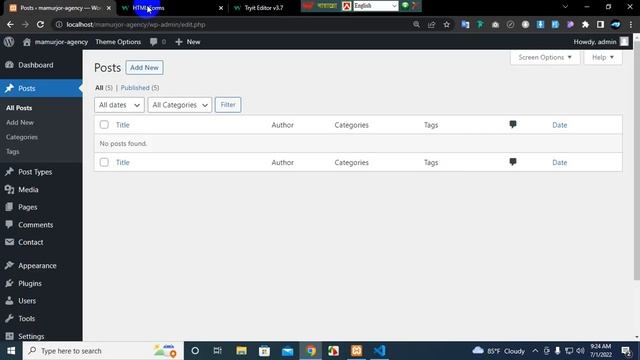Open Tools menu item
The width and height of the screenshot is (640, 360).
point(41,318)
